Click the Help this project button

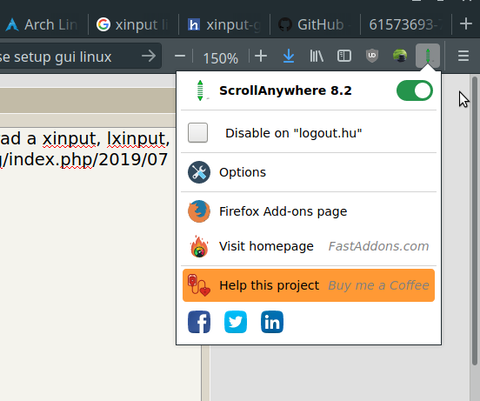tap(309, 285)
